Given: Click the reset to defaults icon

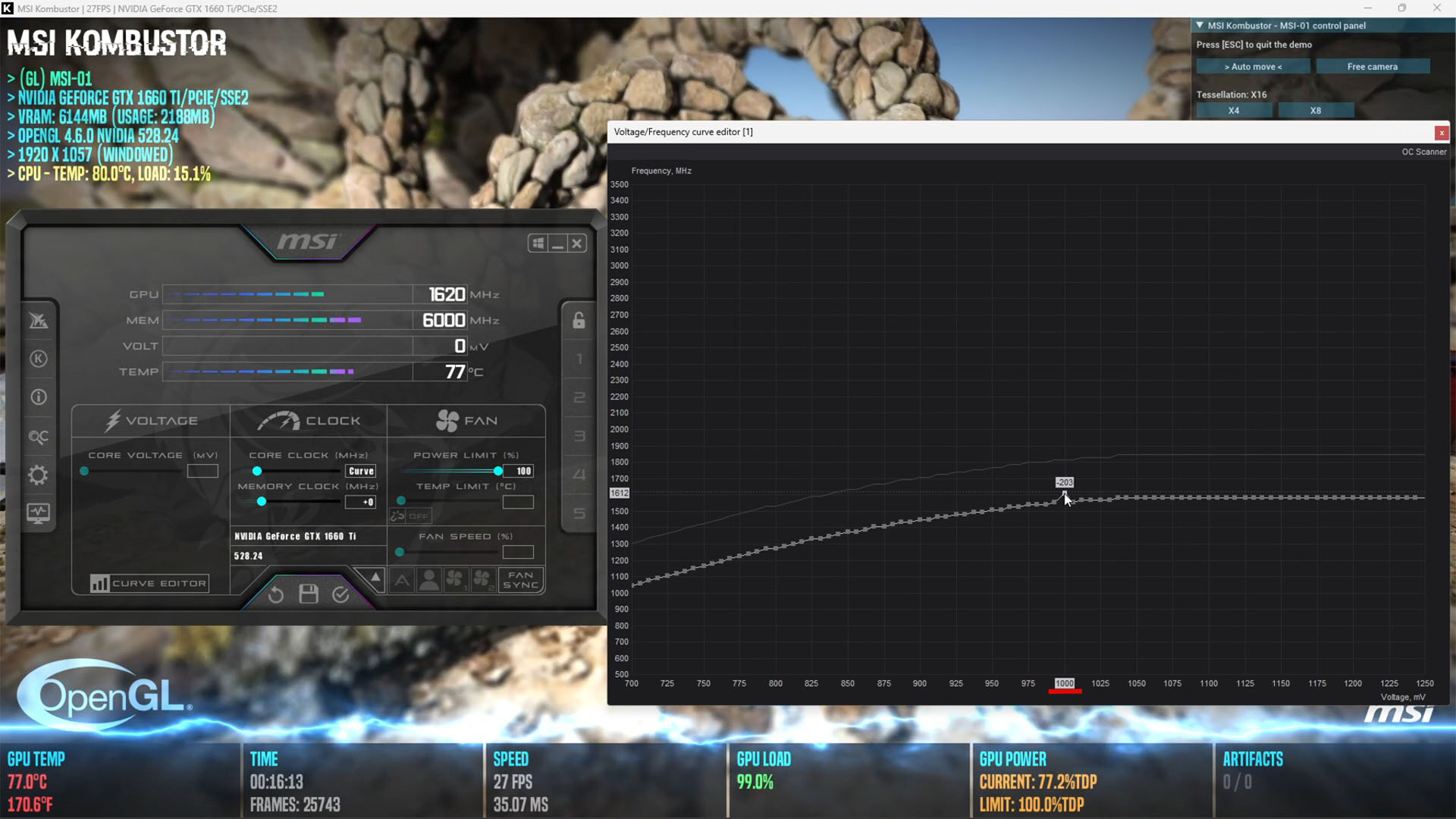Looking at the screenshot, I should point(276,595).
